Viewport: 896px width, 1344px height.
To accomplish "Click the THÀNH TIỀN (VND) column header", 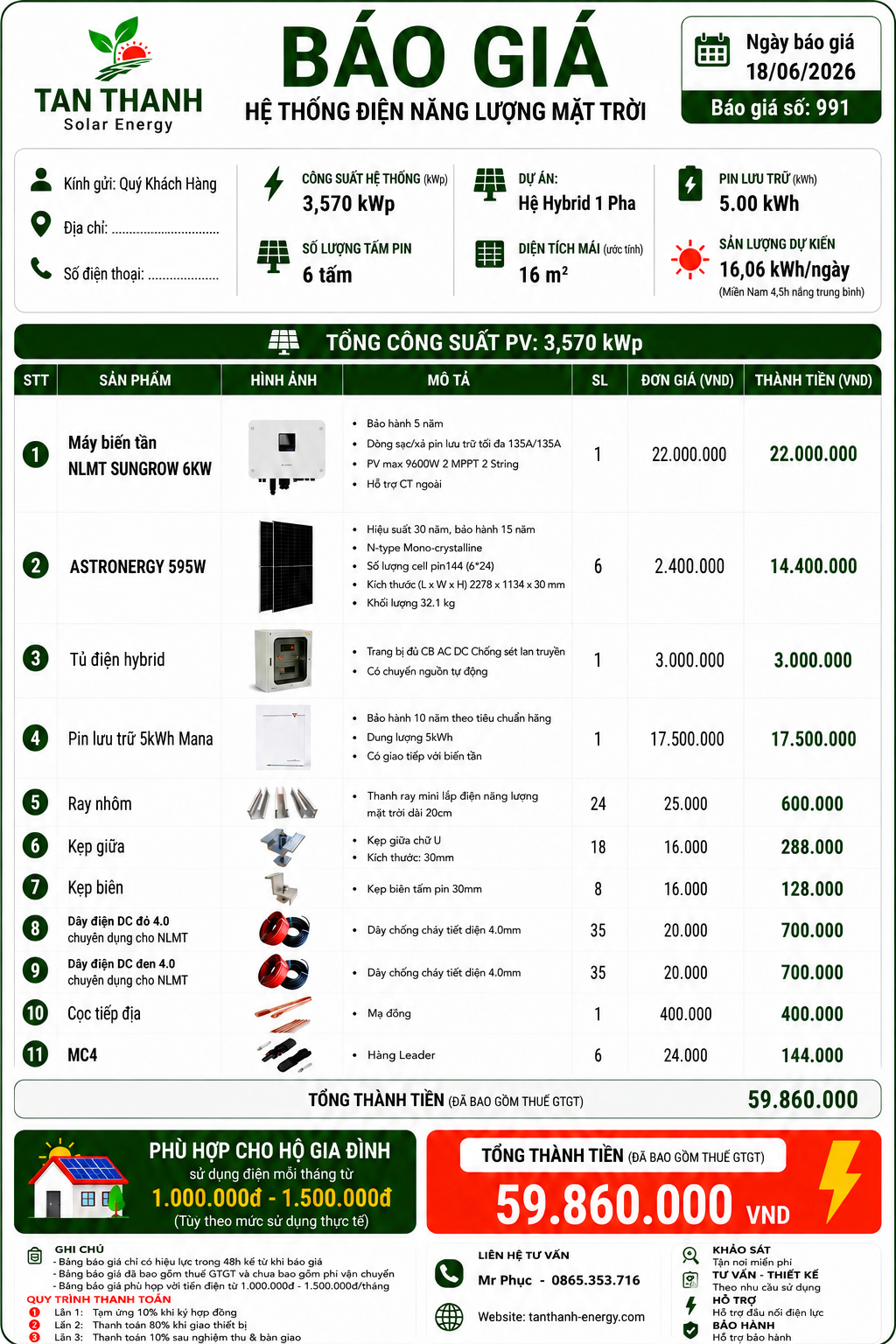I will [814, 380].
